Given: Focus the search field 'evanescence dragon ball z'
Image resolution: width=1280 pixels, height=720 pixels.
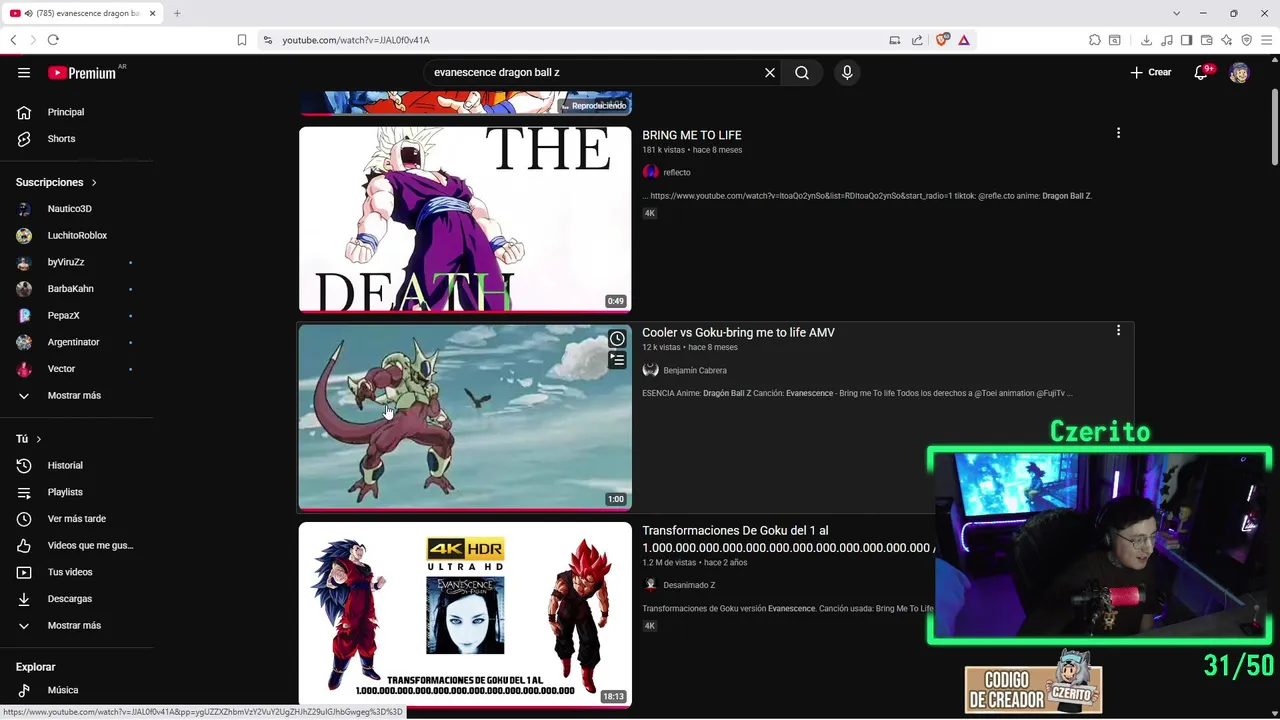Looking at the screenshot, I should point(595,72).
